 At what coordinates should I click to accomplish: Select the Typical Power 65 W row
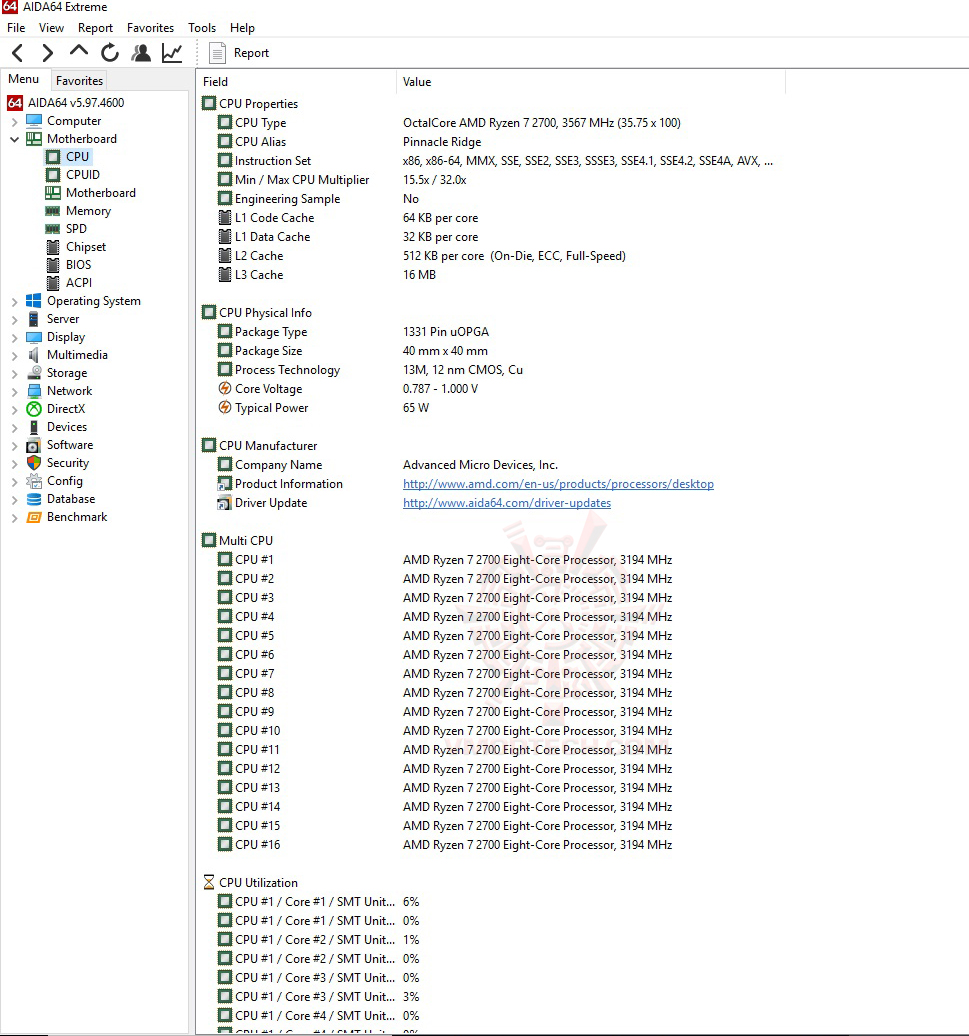point(324,408)
